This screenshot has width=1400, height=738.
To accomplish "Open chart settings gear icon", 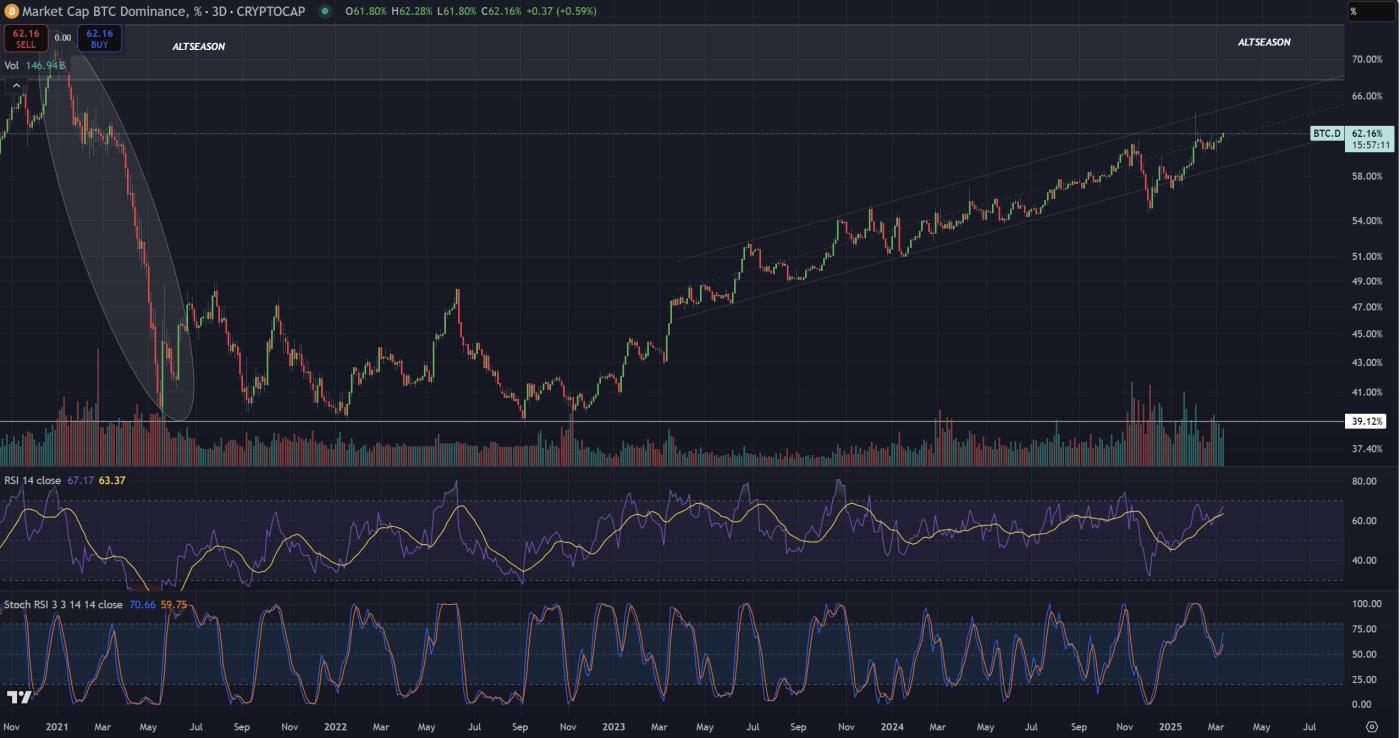I will tap(1371, 727).
